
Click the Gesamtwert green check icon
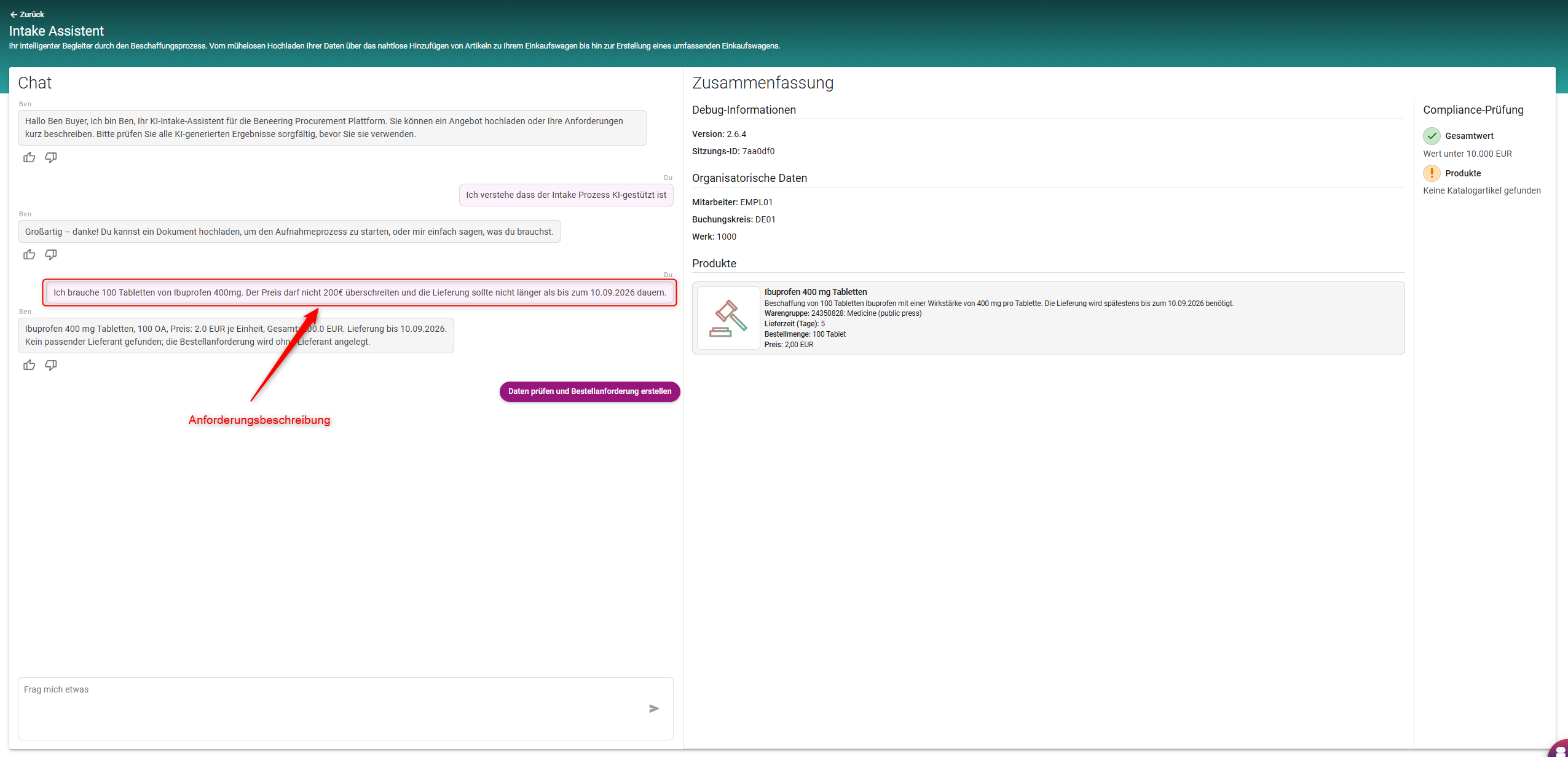tap(1432, 136)
